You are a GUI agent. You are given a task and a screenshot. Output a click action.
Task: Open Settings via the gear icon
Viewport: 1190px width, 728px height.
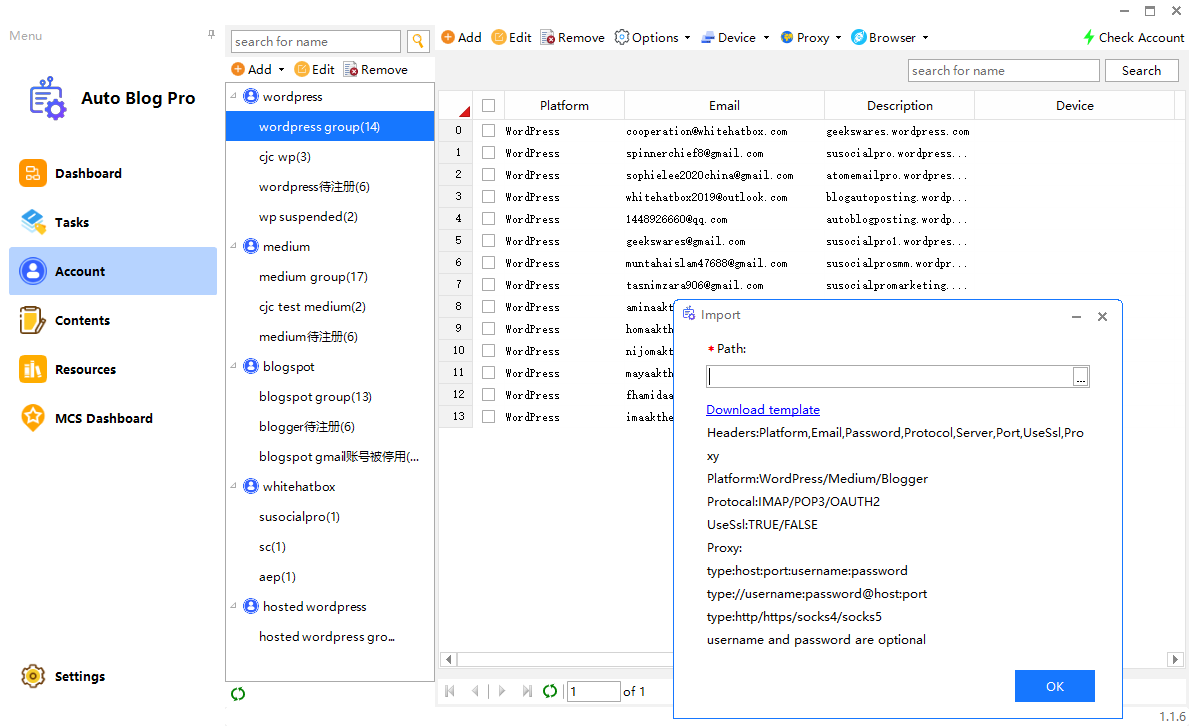tap(33, 676)
